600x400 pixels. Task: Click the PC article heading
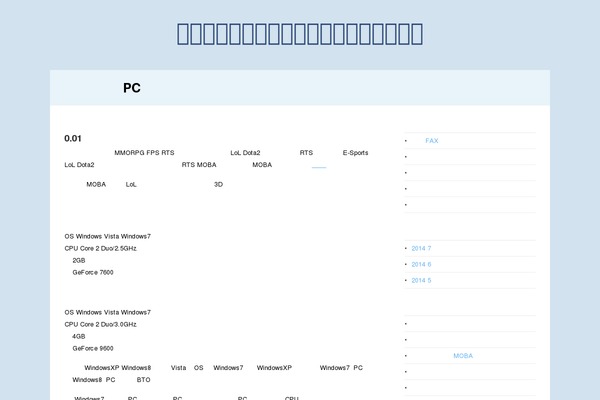132,88
